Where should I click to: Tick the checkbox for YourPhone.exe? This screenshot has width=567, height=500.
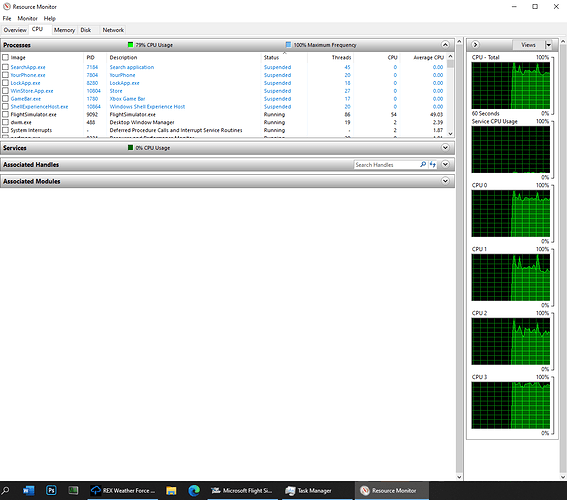[x=5, y=75]
